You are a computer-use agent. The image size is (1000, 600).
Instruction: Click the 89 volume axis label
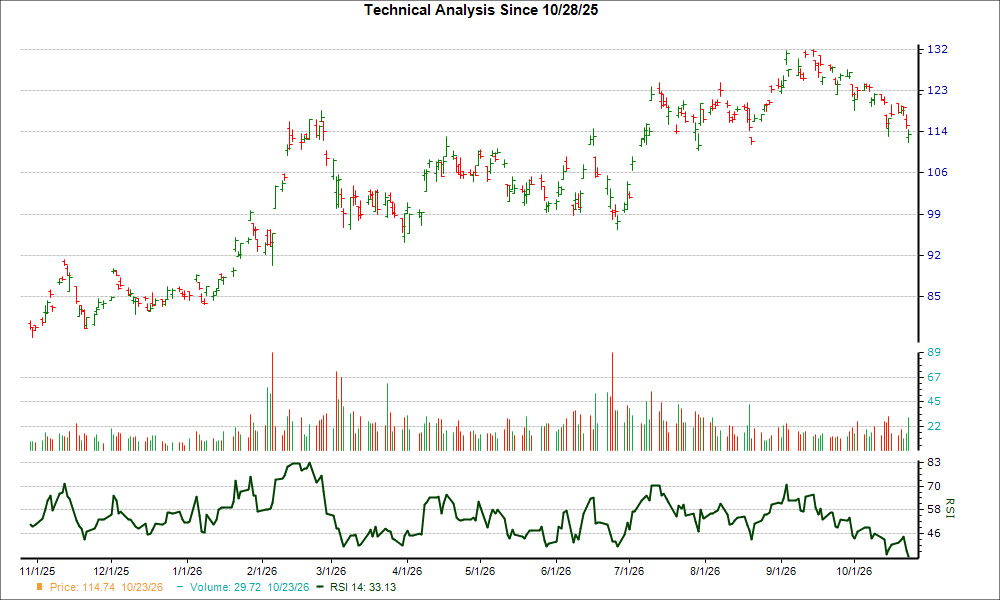(x=934, y=353)
